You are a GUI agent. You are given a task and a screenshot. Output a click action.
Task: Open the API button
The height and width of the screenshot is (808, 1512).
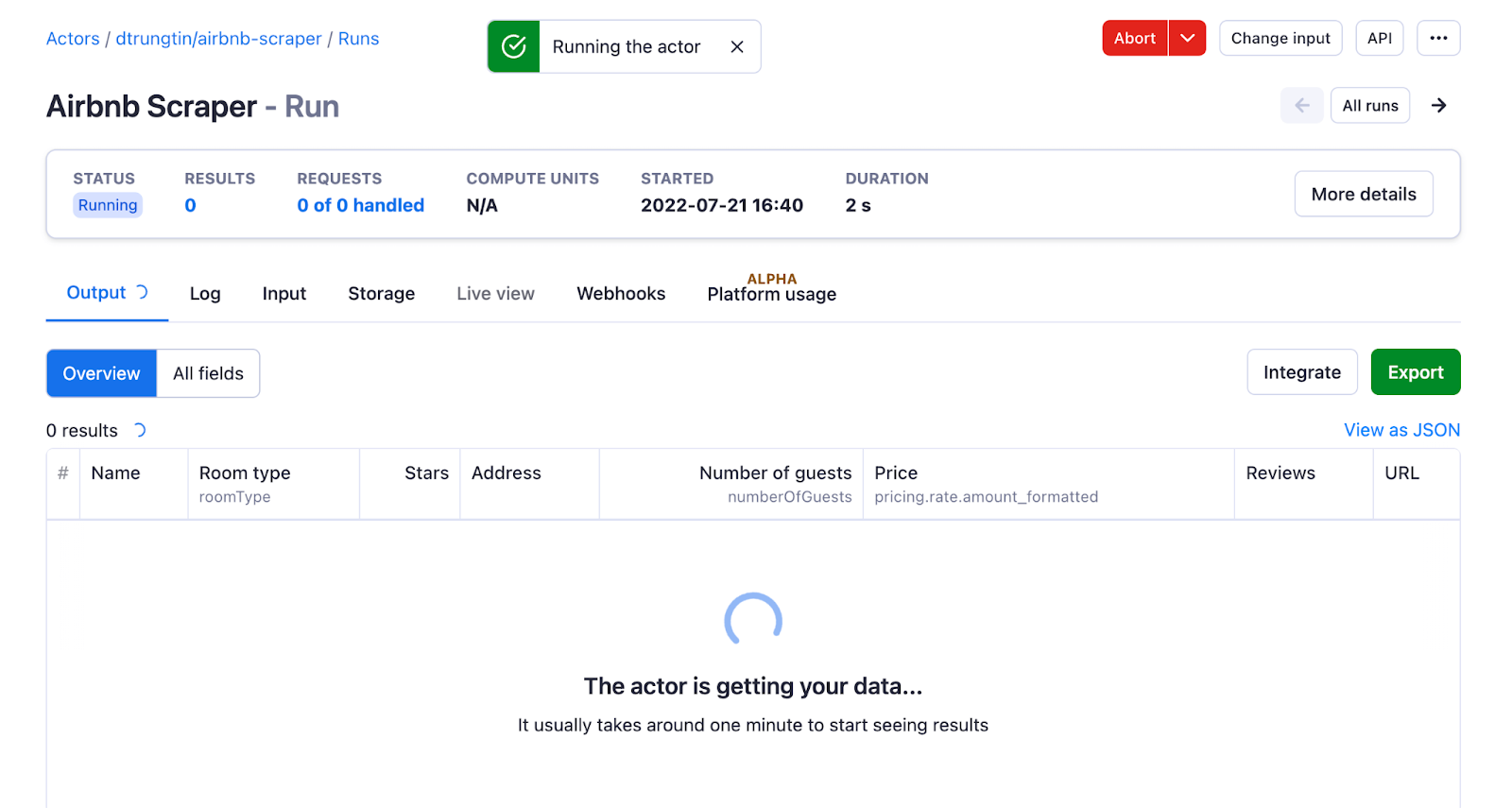click(1380, 38)
